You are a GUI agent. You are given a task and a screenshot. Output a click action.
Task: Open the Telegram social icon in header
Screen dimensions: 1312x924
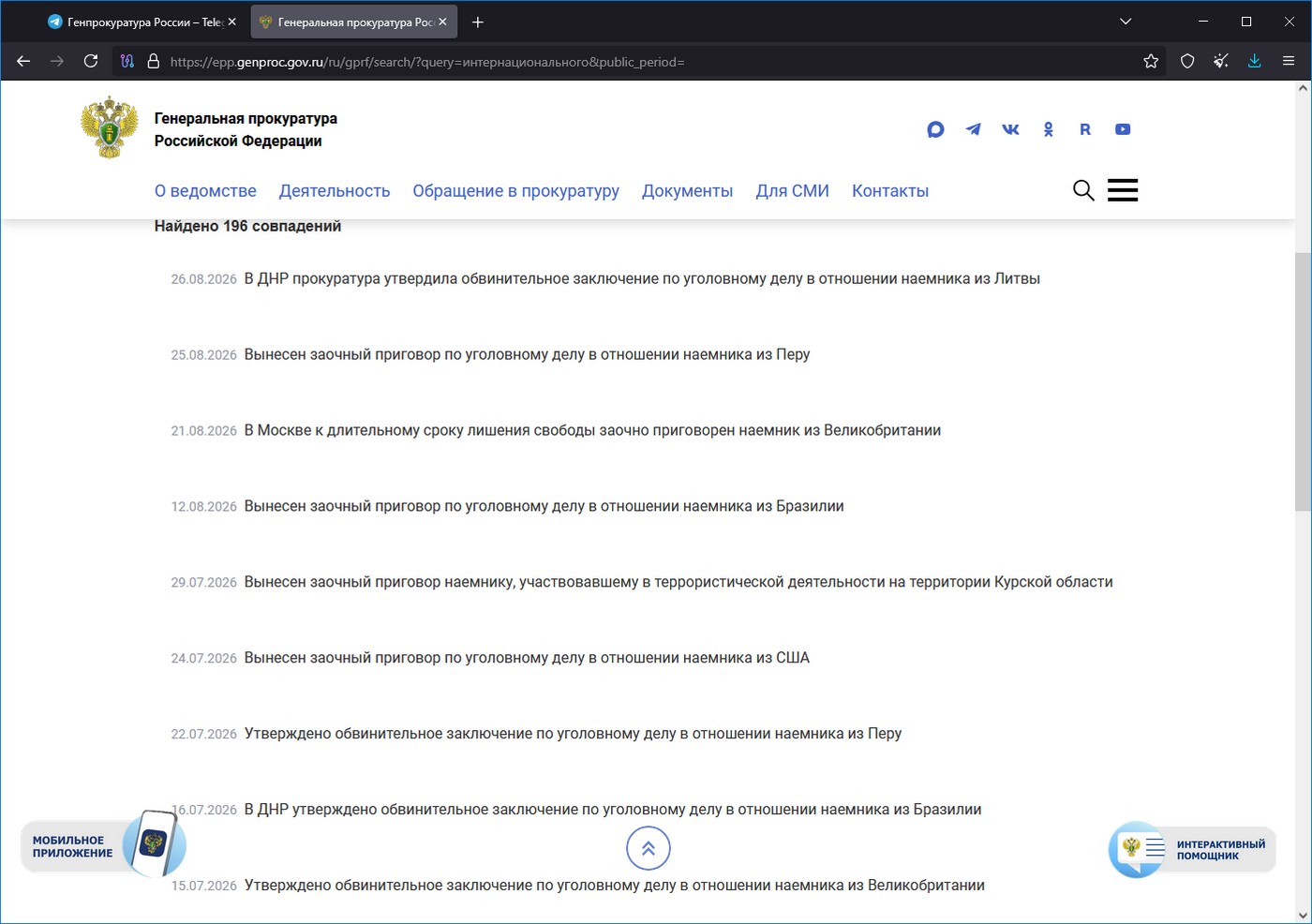click(x=973, y=129)
